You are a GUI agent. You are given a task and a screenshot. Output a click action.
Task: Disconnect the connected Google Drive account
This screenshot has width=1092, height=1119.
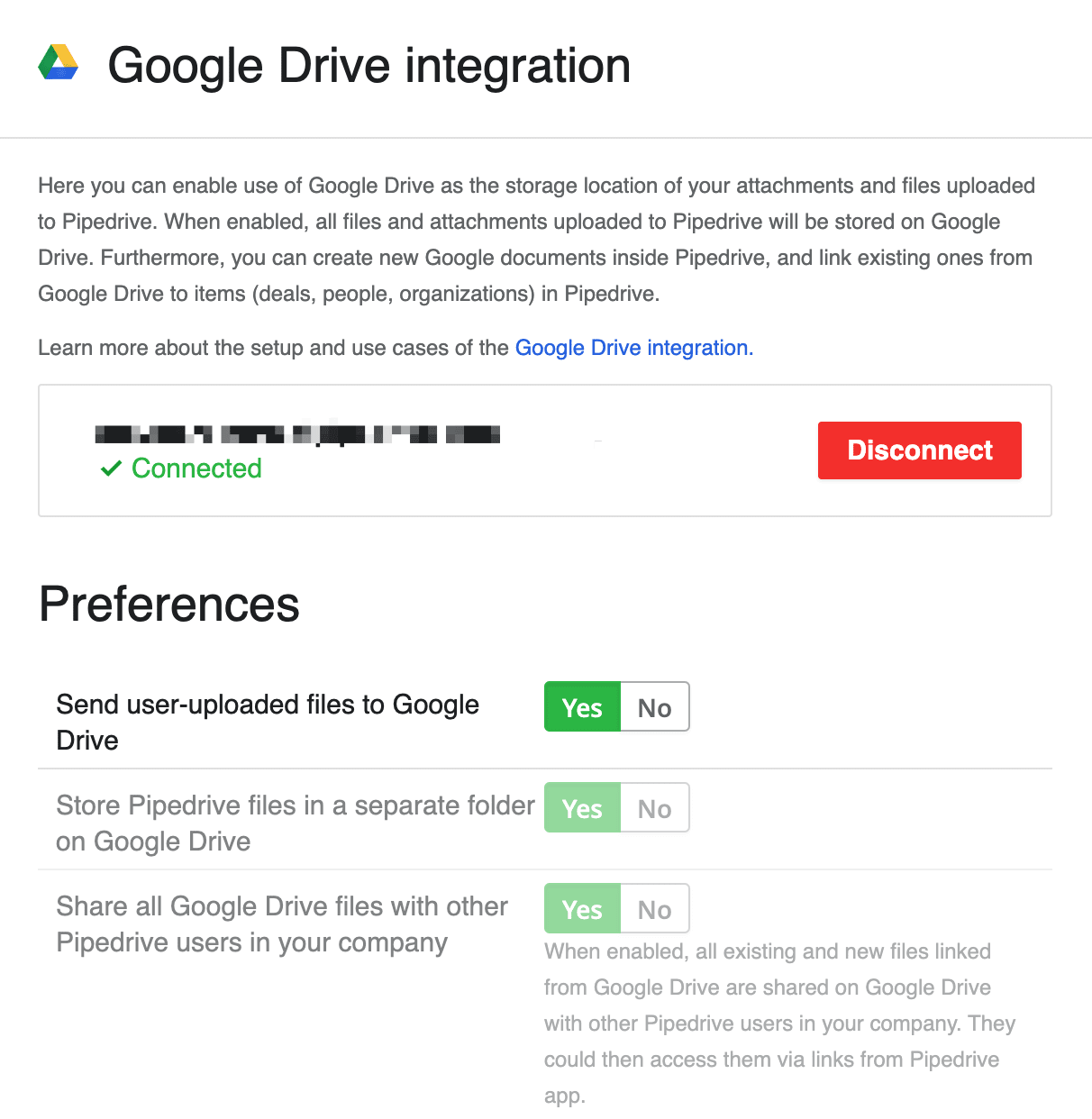click(919, 450)
